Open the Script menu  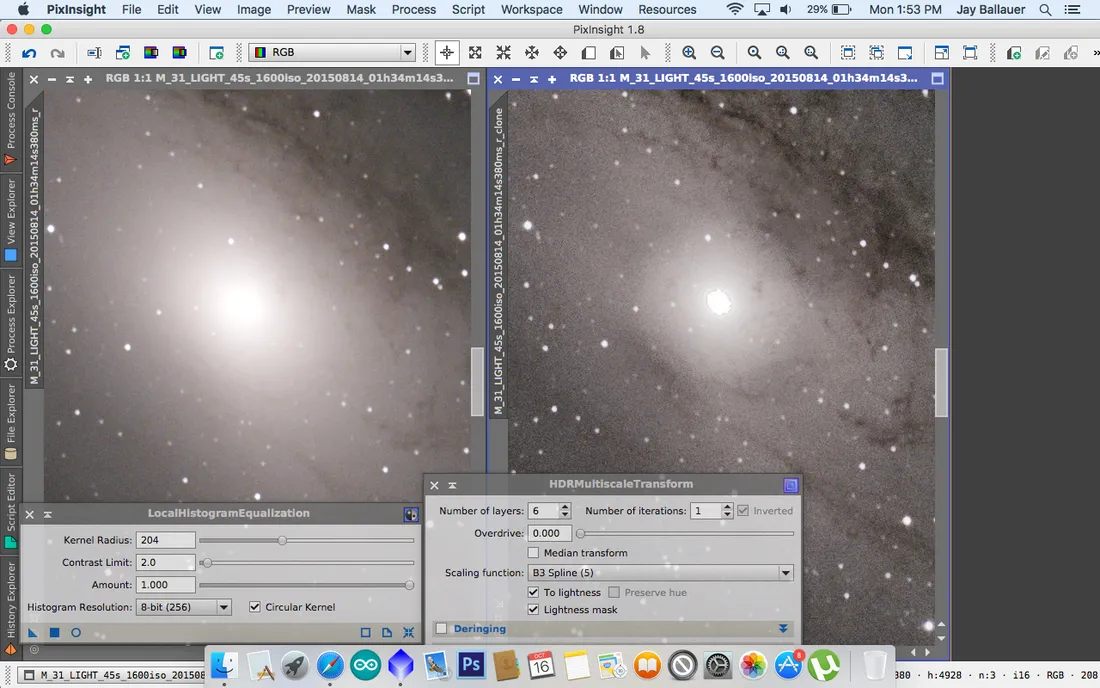click(468, 10)
